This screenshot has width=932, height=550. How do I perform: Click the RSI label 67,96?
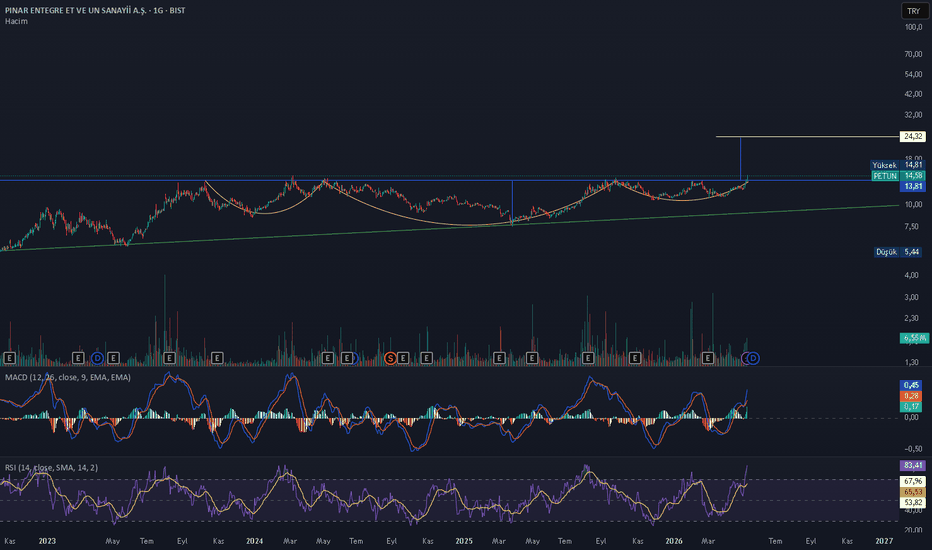912,480
